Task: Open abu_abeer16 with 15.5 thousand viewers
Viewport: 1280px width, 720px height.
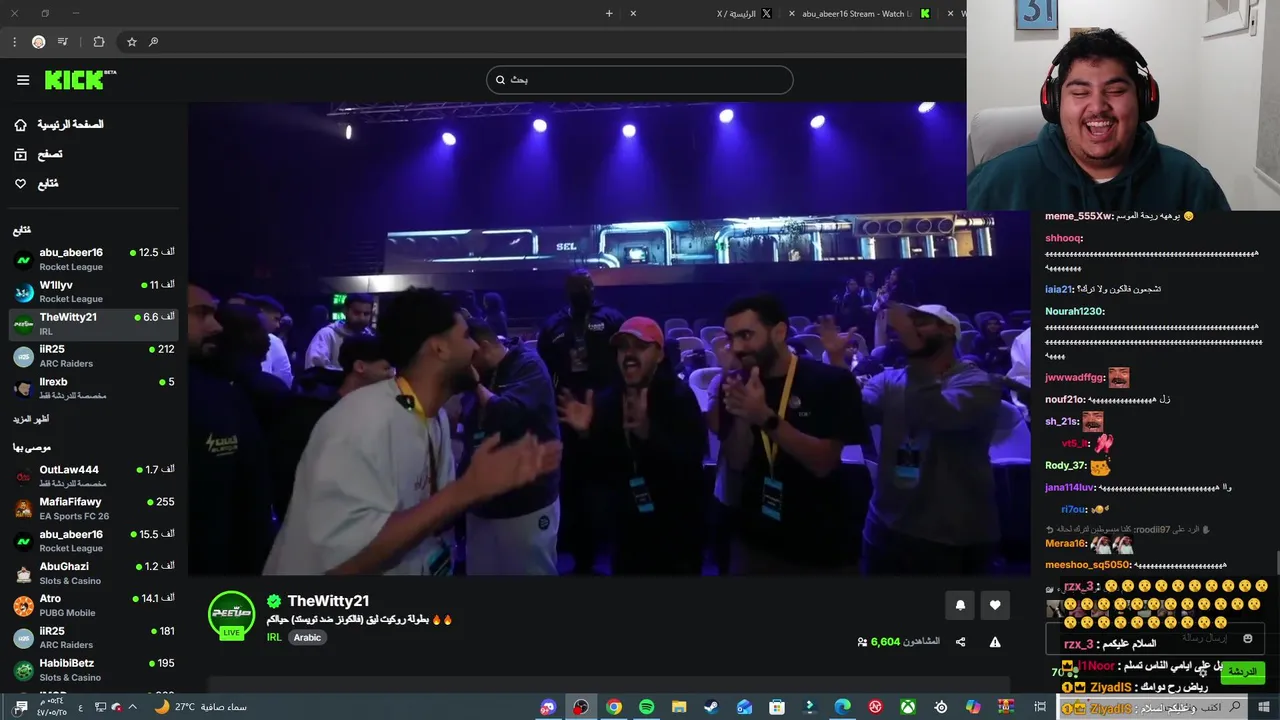Action: [x=93, y=541]
